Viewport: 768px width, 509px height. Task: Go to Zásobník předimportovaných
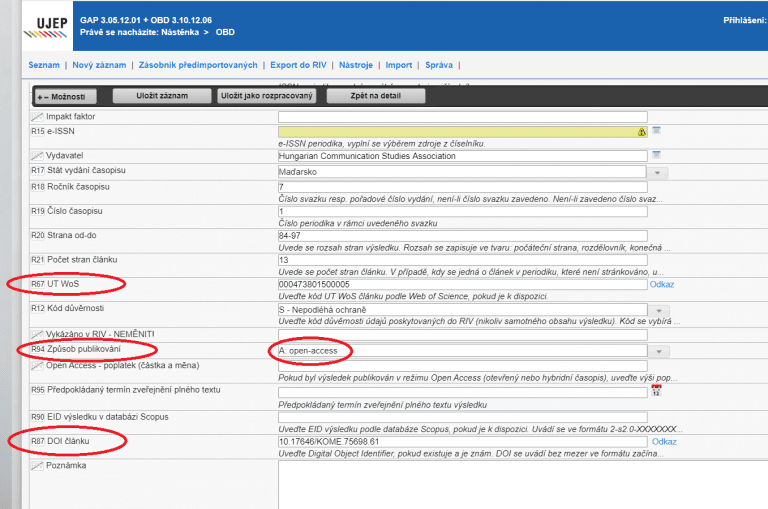coord(198,65)
